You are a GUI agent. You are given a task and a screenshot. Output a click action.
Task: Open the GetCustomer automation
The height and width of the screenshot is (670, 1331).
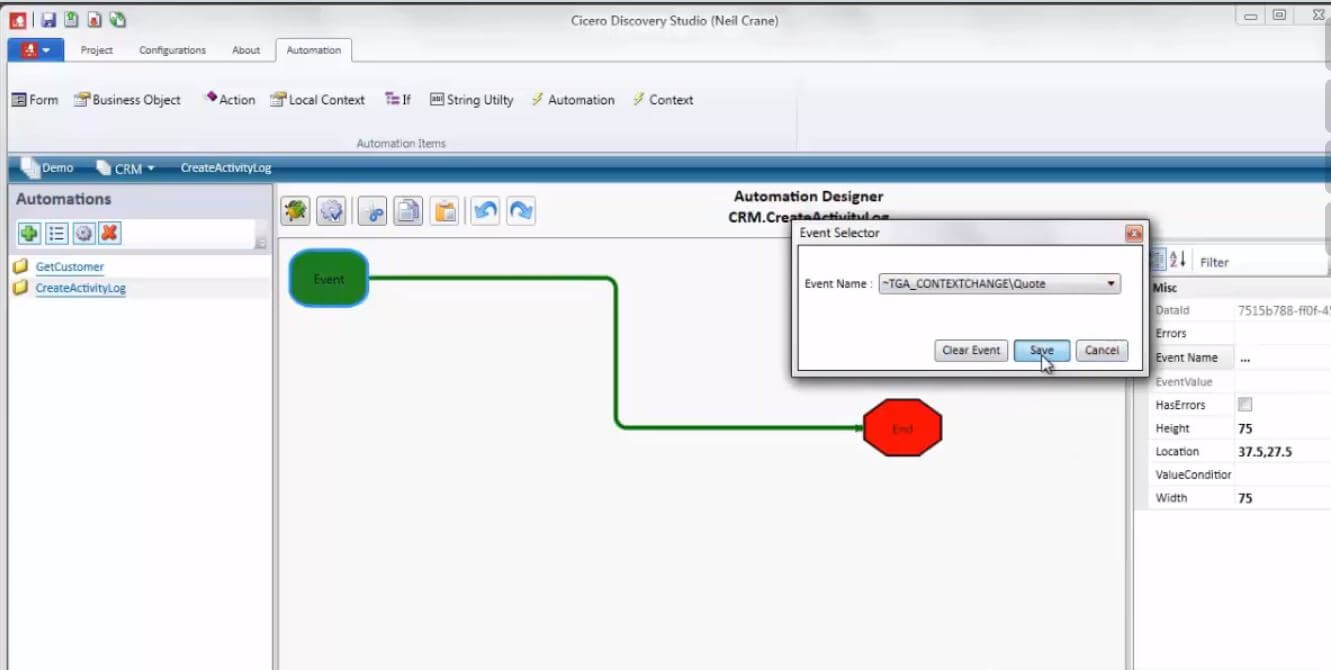(x=69, y=267)
